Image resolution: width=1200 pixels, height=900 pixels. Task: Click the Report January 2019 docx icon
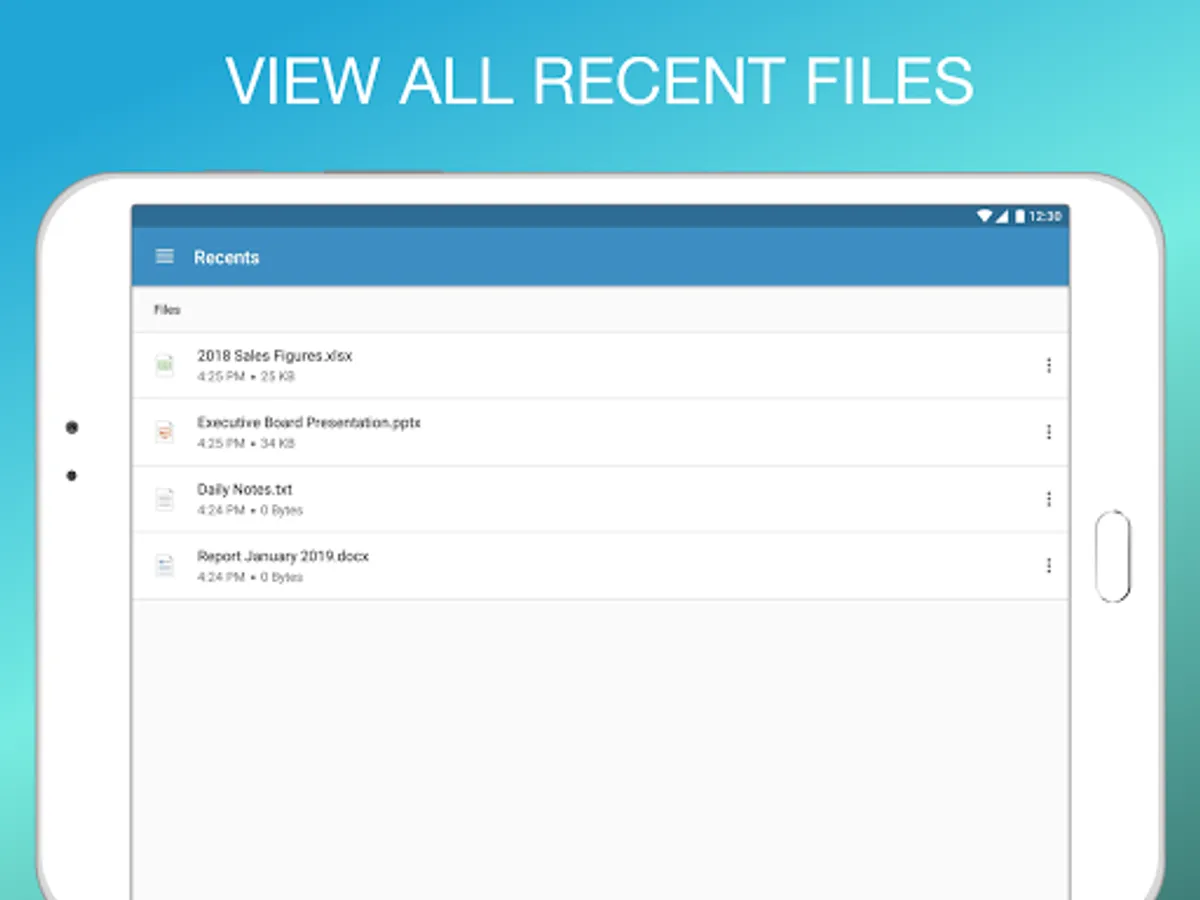click(x=165, y=566)
